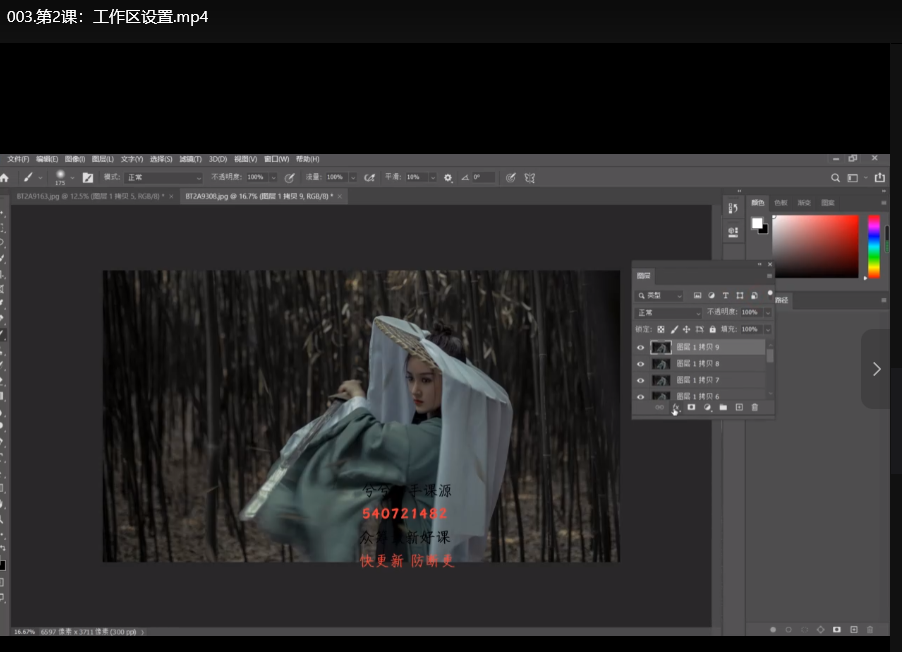Toggle prevent artboard auto-nesting lock
902x652 pixels.
[700, 329]
